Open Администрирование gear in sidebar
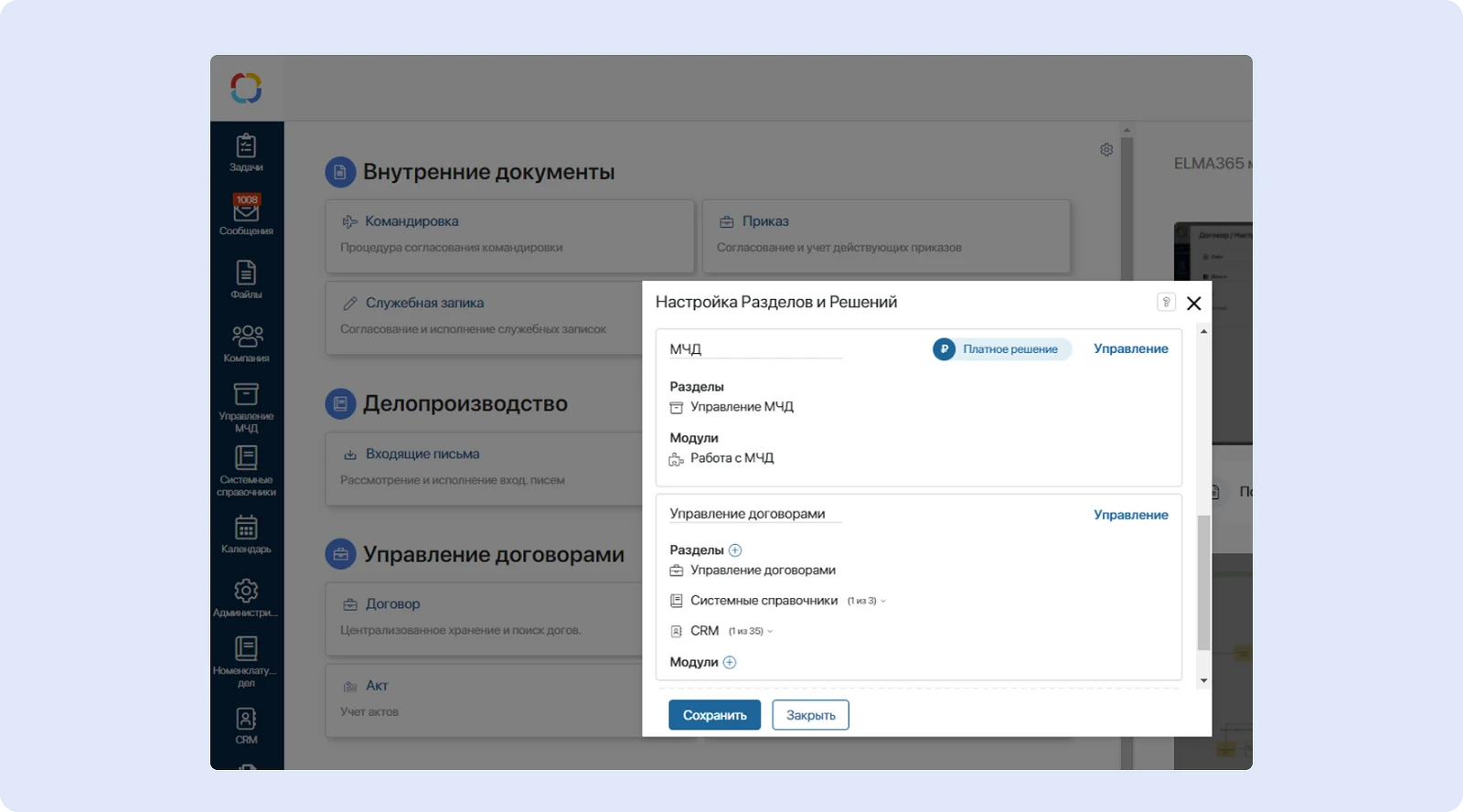1463x812 pixels. pyautogui.click(x=246, y=598)
